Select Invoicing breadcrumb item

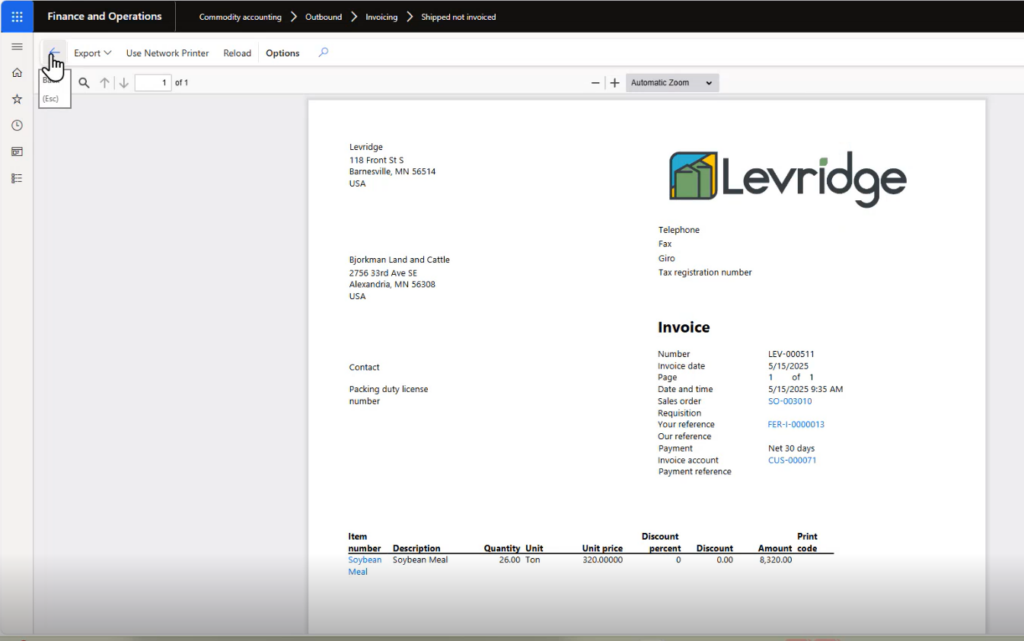pyautogui.click(x=381, y=17)
